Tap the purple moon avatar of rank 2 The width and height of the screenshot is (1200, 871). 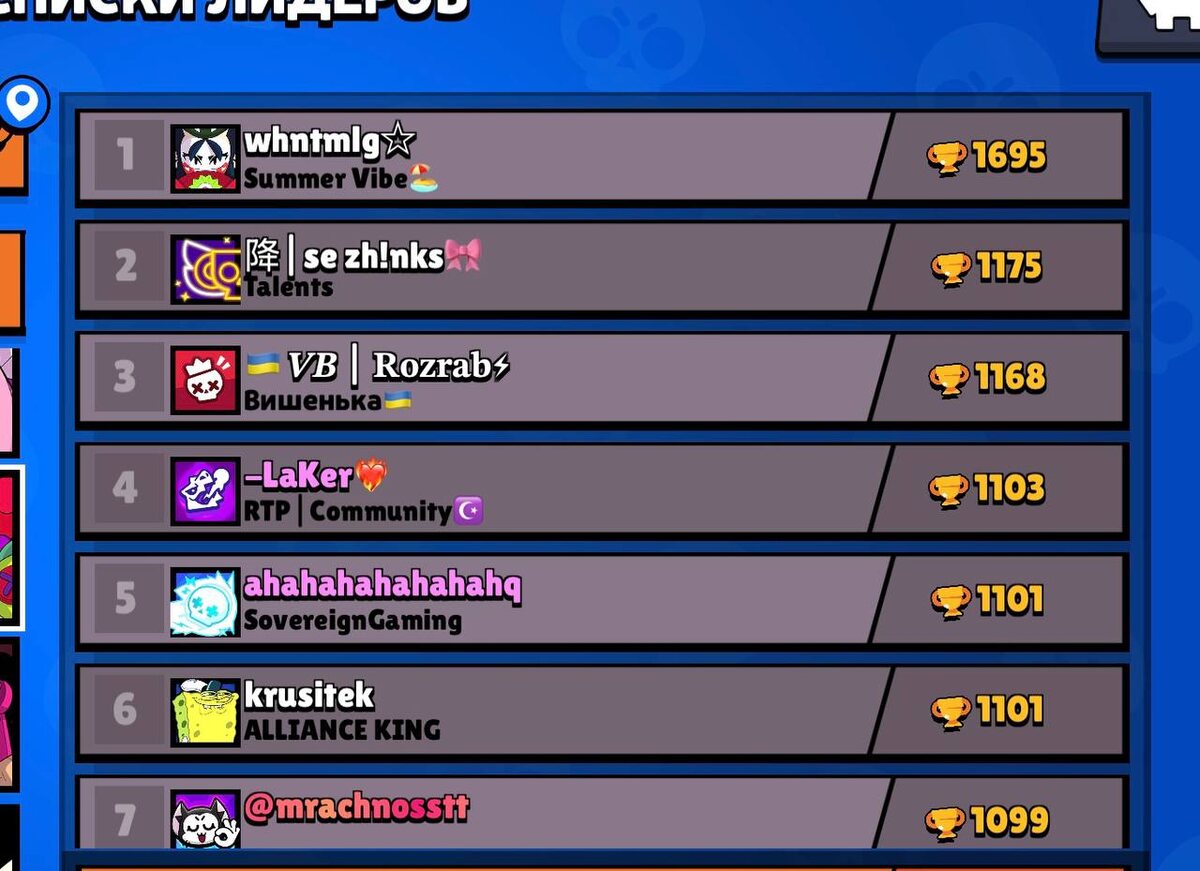[x=205, y=269]
